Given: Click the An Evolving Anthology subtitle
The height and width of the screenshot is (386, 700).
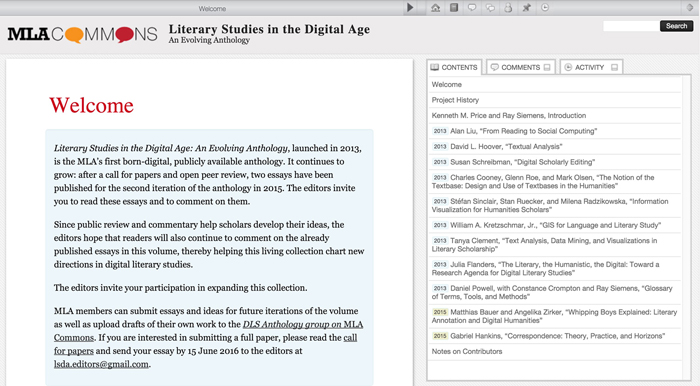Looking at the screenshot, I should pyautogui.click(x=209, y=40).
